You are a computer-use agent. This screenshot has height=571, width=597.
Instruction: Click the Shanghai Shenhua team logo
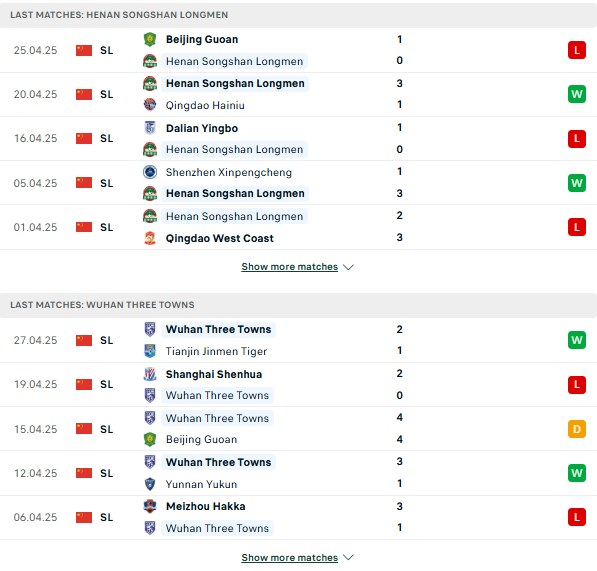click(150, 374)
